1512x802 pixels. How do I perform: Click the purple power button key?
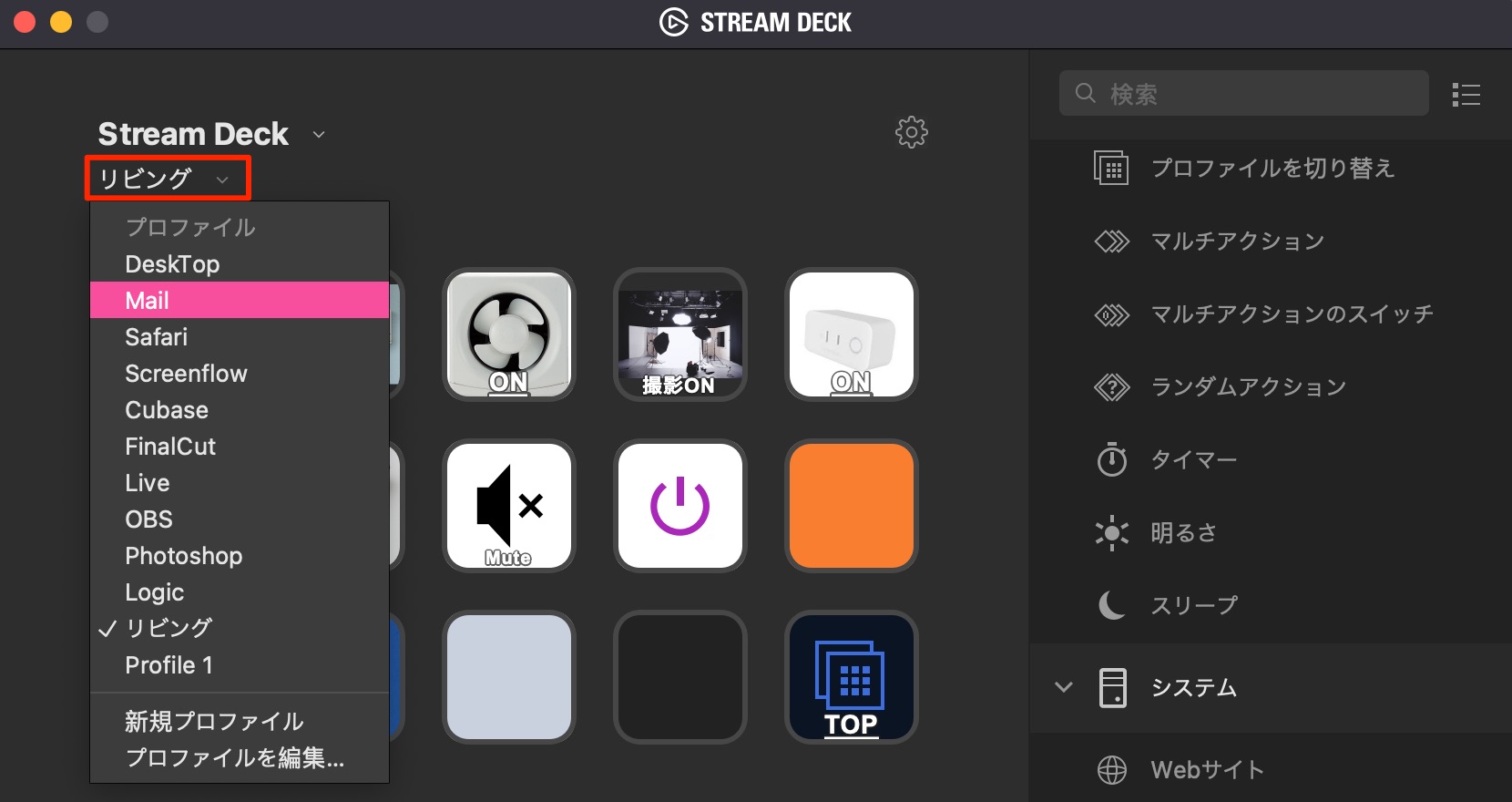pos(679,506)
